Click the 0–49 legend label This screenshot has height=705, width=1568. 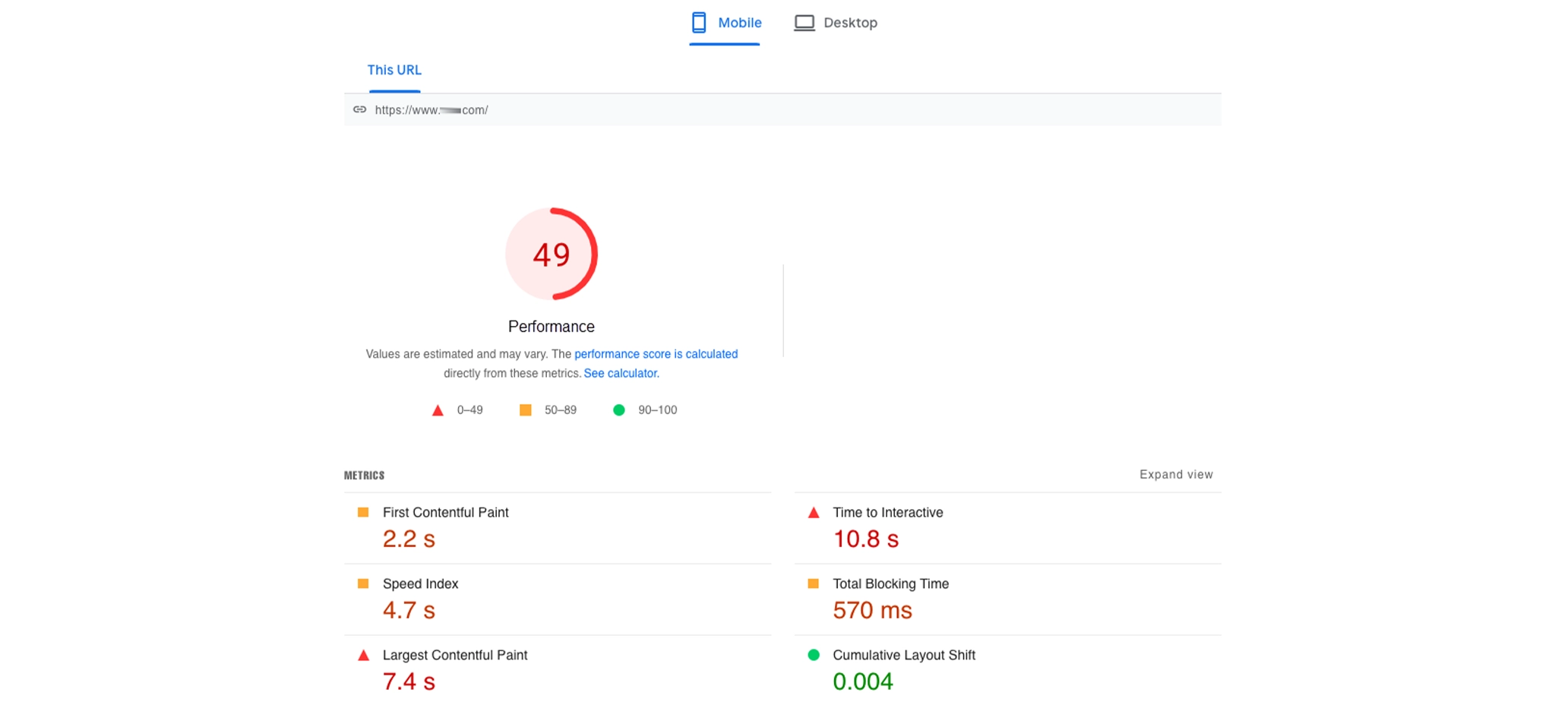470,410
